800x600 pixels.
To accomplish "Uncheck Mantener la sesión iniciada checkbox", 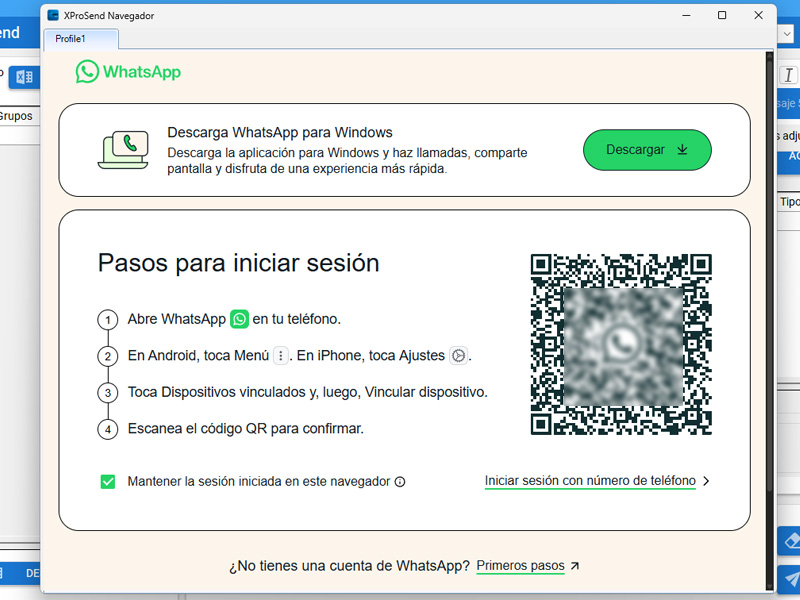I will (108, 481).
